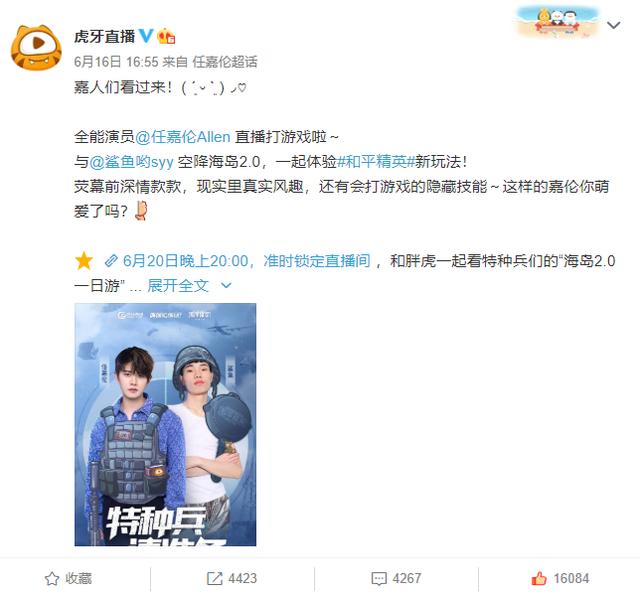Screen dimensions: 640x596
Task: Click the blue verified V badge
Action: click(x=146, y=36)
